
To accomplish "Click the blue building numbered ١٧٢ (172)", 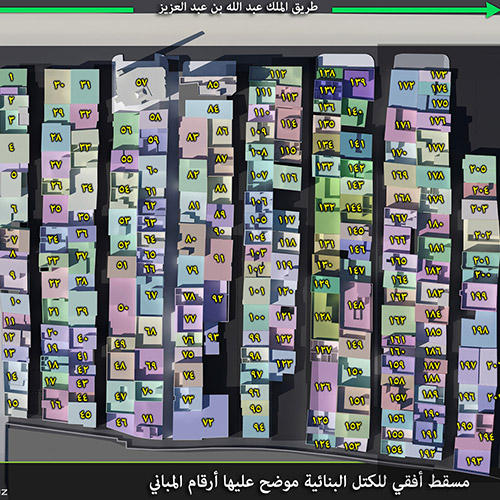I will 404,87.
